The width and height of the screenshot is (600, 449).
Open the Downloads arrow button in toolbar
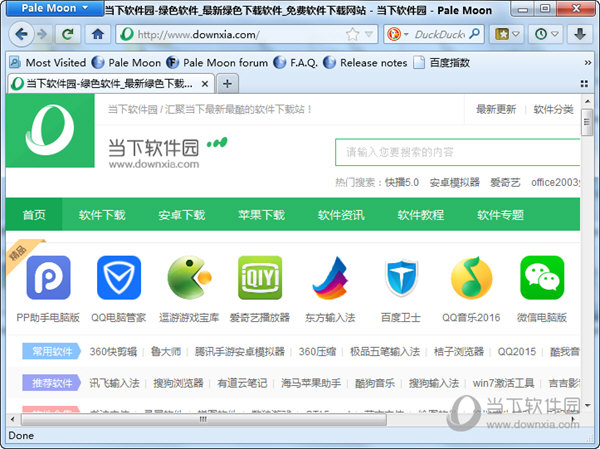[580, 33]
